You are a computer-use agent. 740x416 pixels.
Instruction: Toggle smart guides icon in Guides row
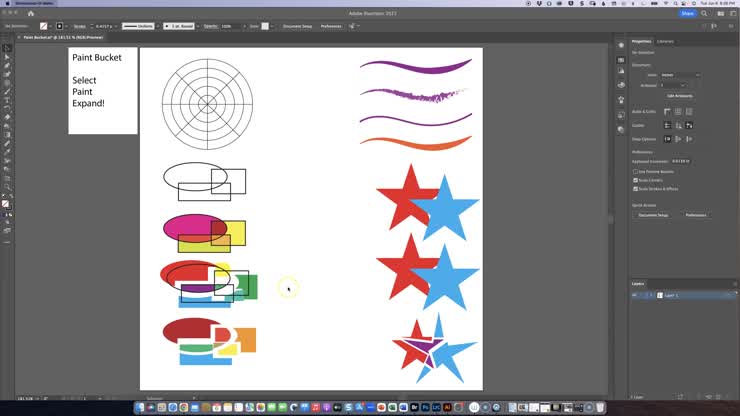(x=689, y=126)
